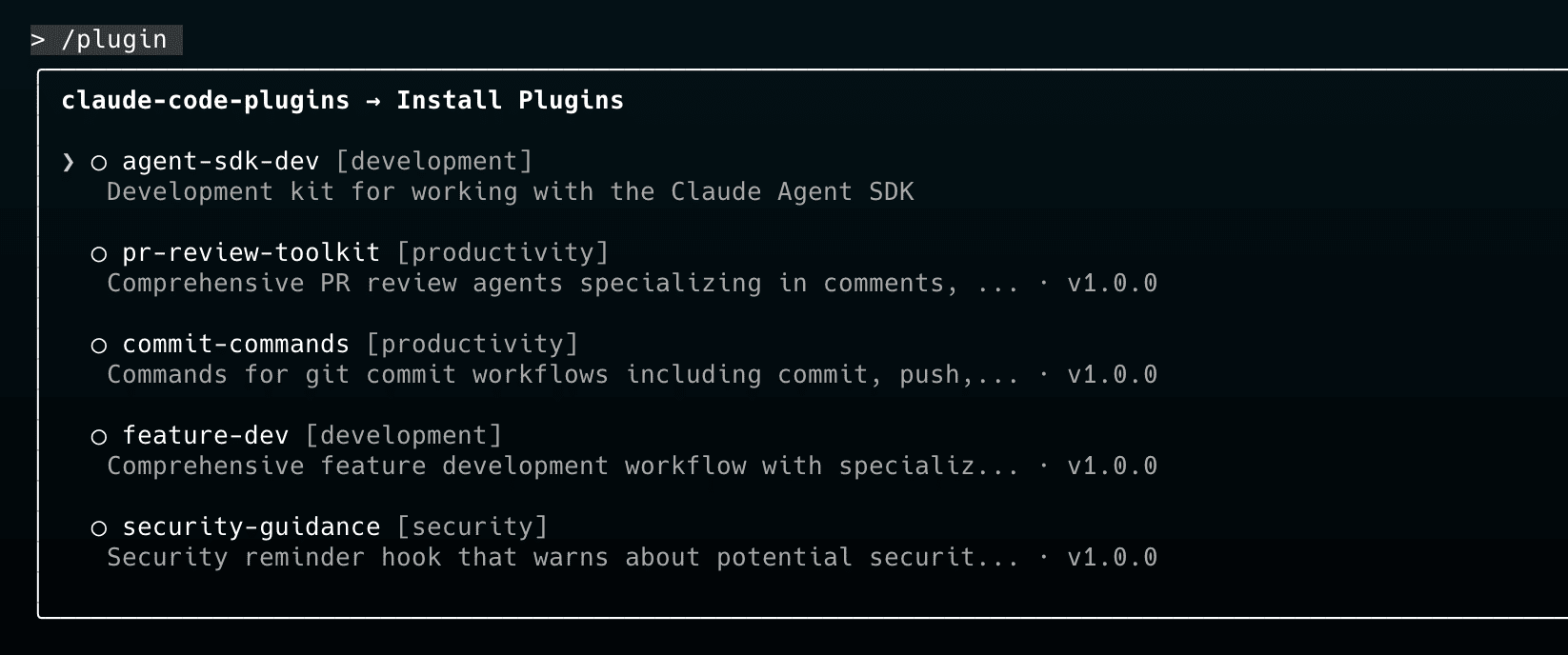The width and height of the screenshot is (1568, 655).
Task: Toggle the pr-review-toolkit selection circle
Action: tap(98, 254)
